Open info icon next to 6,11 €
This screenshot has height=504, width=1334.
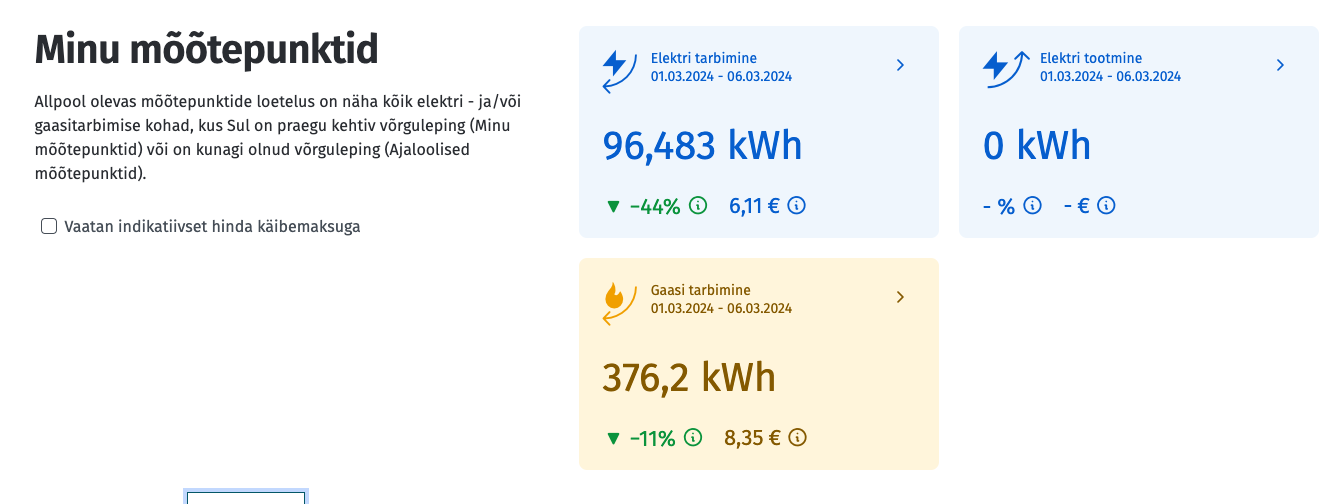click(x=797, y=205)
